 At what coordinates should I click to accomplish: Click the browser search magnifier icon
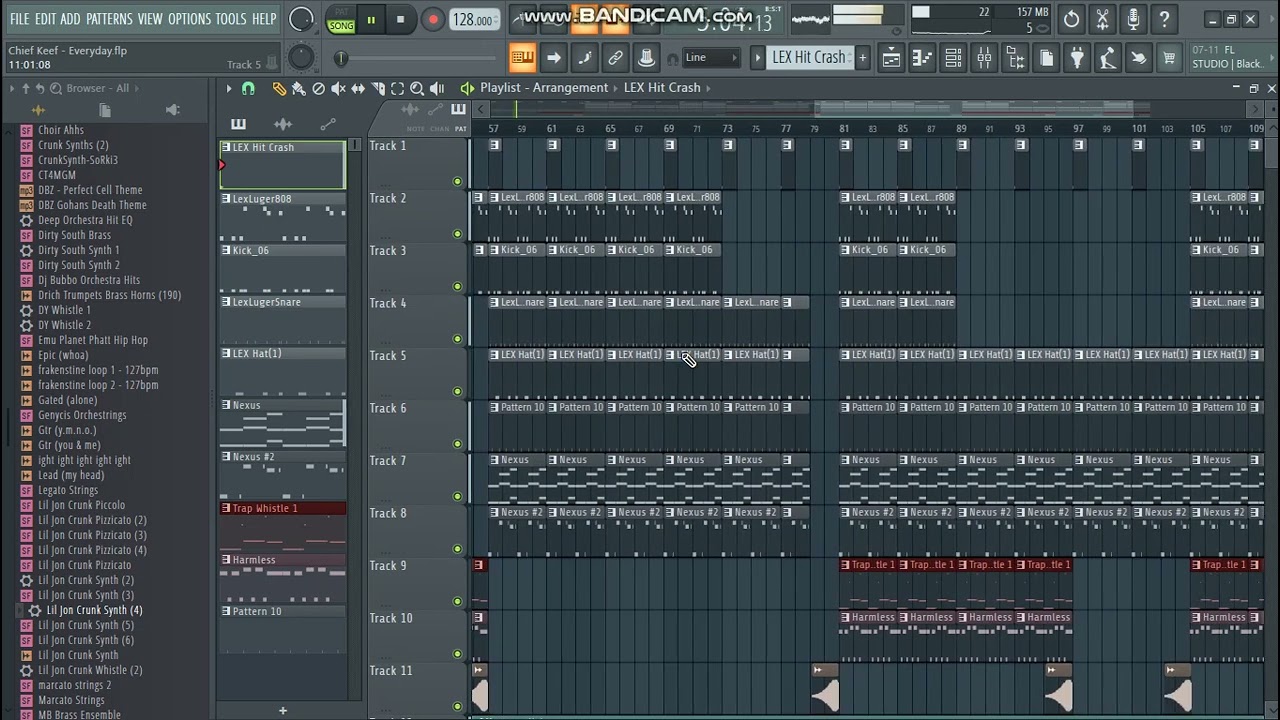click(56, 88)
